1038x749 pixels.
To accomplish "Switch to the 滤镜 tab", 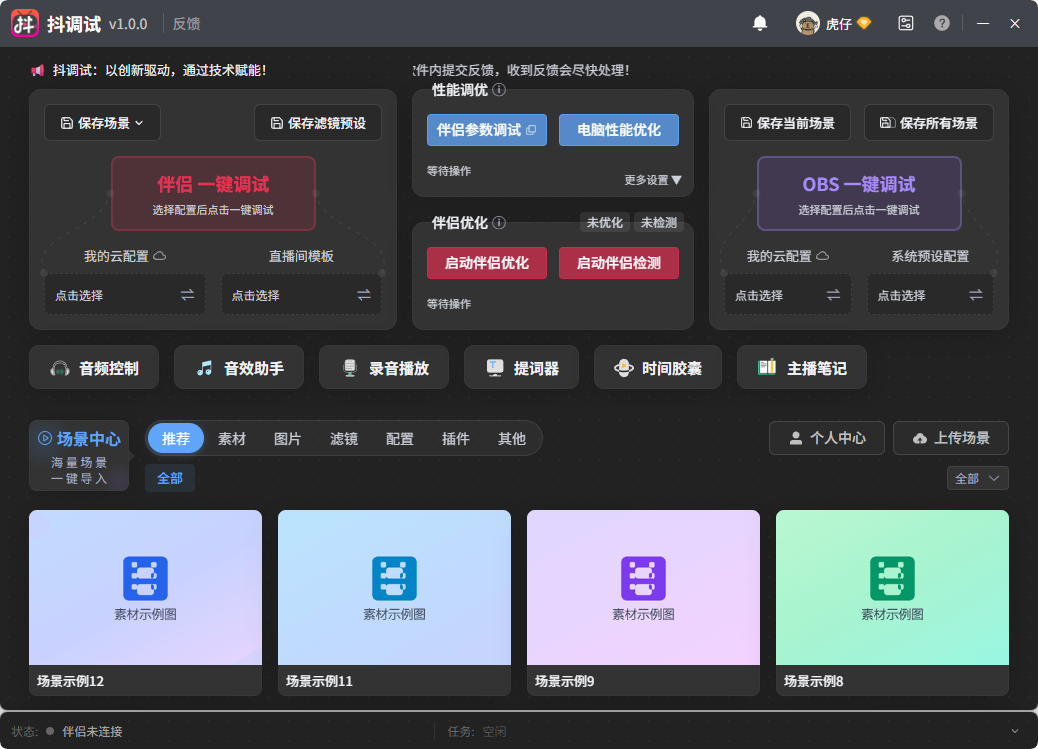I will (344, 438).
